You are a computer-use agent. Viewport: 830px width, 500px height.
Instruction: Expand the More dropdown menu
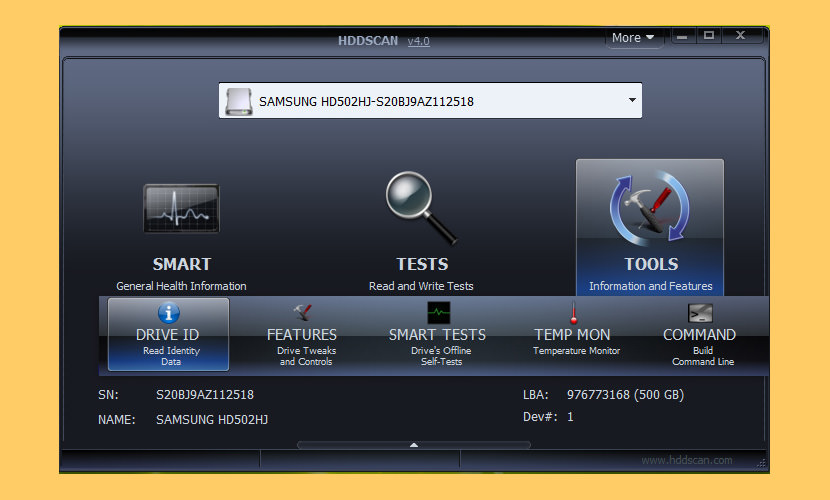633,38
